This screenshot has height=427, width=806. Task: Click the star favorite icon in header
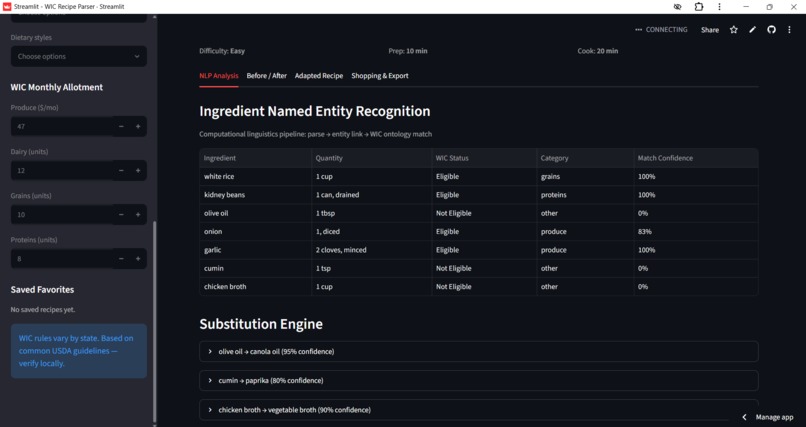[x=734, y=30]
